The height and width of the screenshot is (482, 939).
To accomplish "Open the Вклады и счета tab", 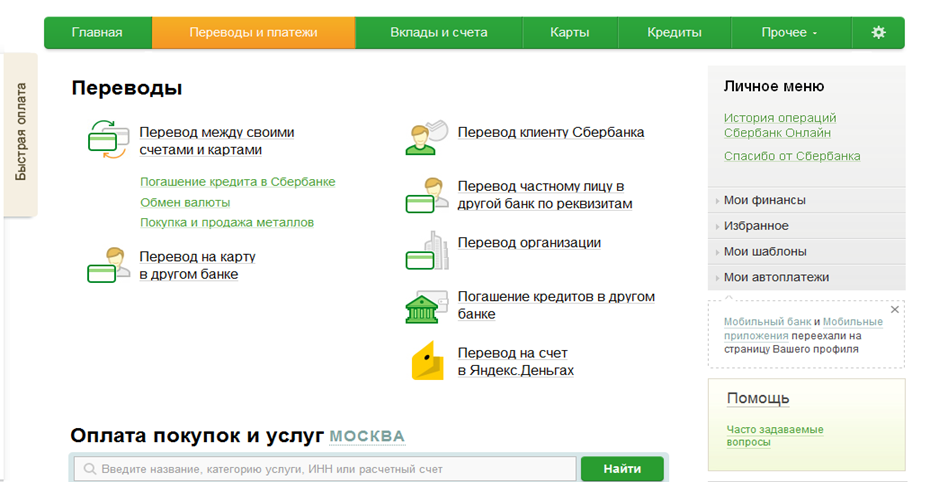I will pos(438,32).
